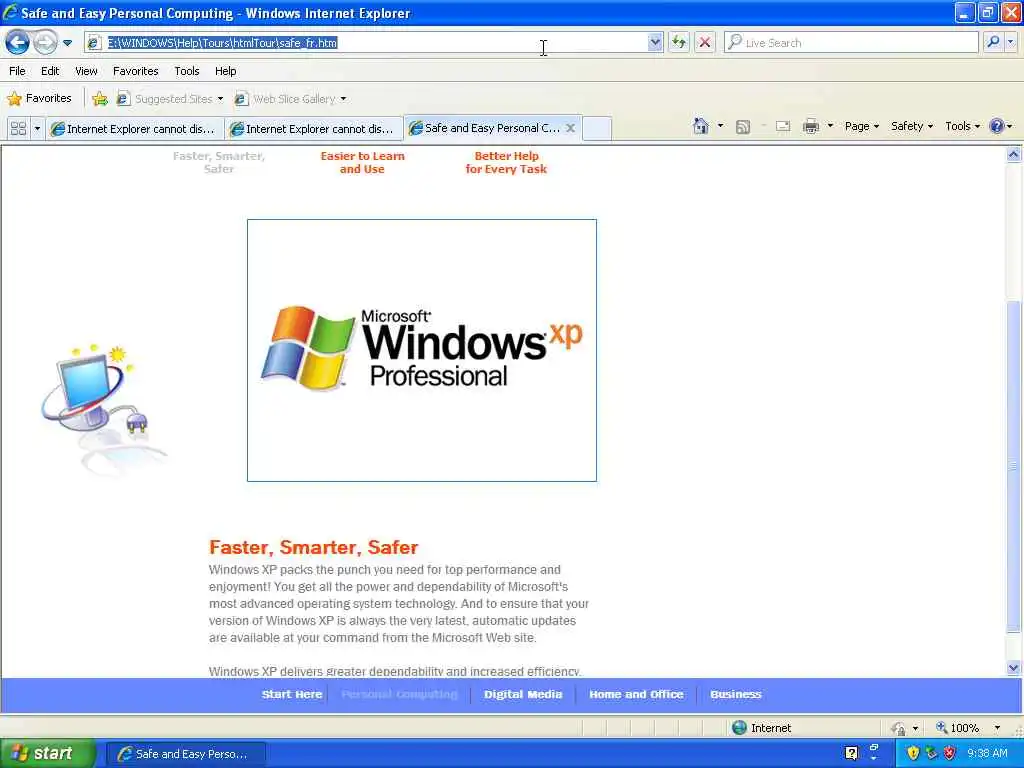Image resolution: width=1024 pixels, height=768 pixels.
Task: Open the View menu
Action: point(86,71)
